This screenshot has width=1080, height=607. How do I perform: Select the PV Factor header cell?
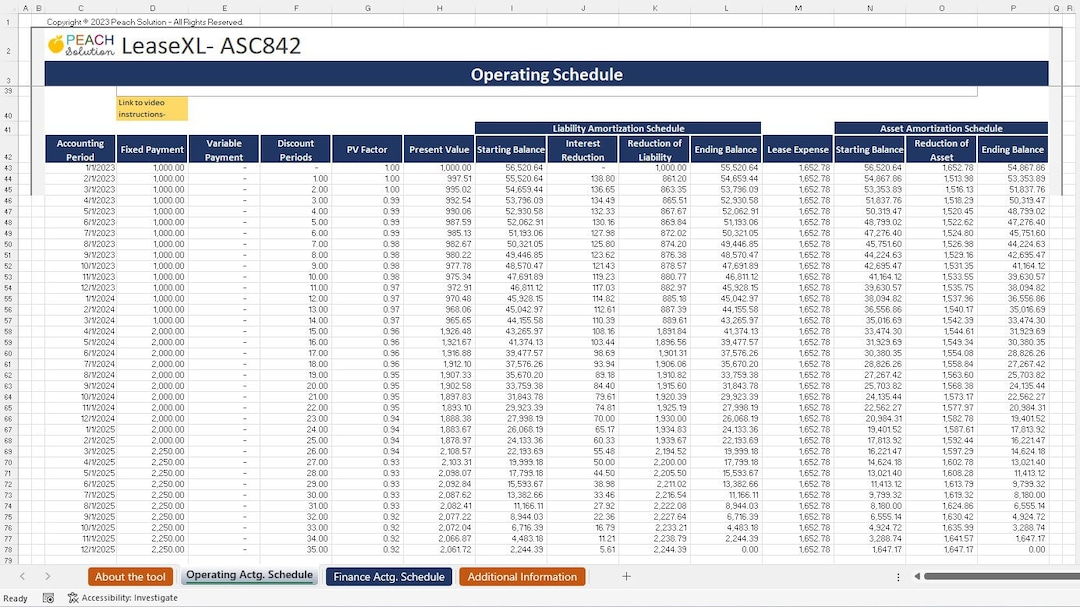click(367, 150)
